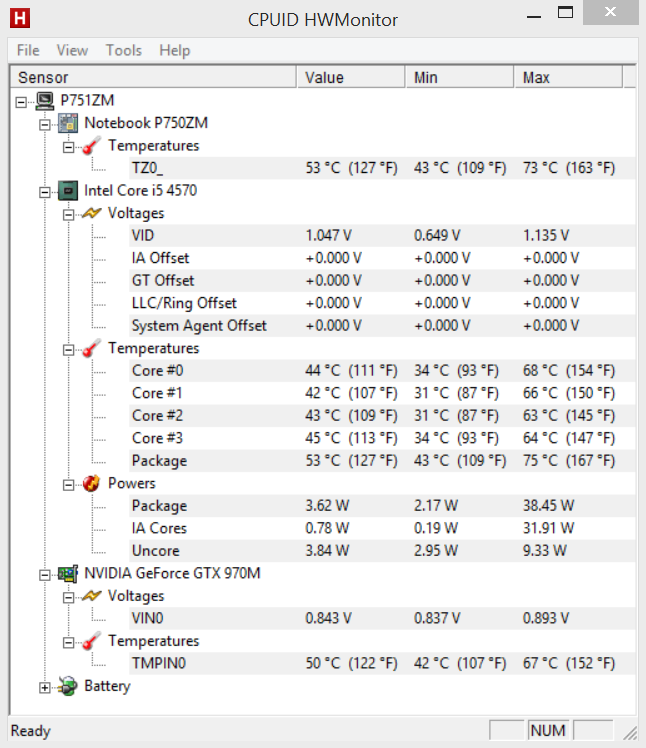
Task: Click the P751ZM computer icon
Action: pyautogui.click(x=45, y=101)
